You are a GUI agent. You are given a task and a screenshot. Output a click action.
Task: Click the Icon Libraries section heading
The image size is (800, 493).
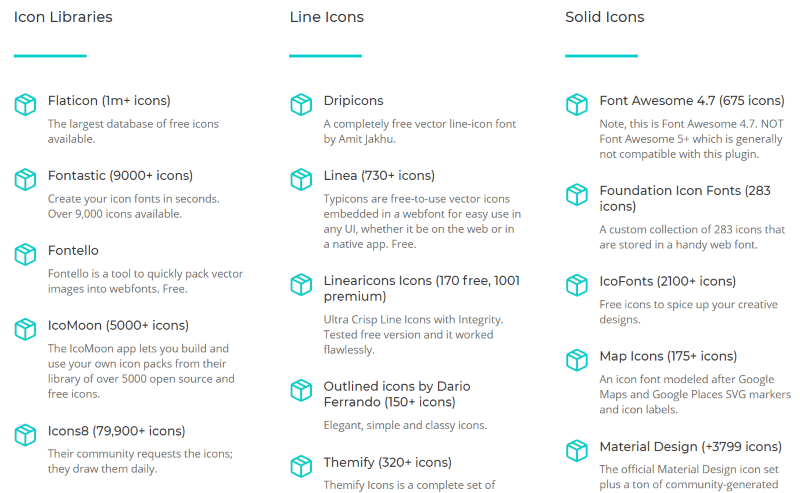pyautogui.click(x=63, y=17)
